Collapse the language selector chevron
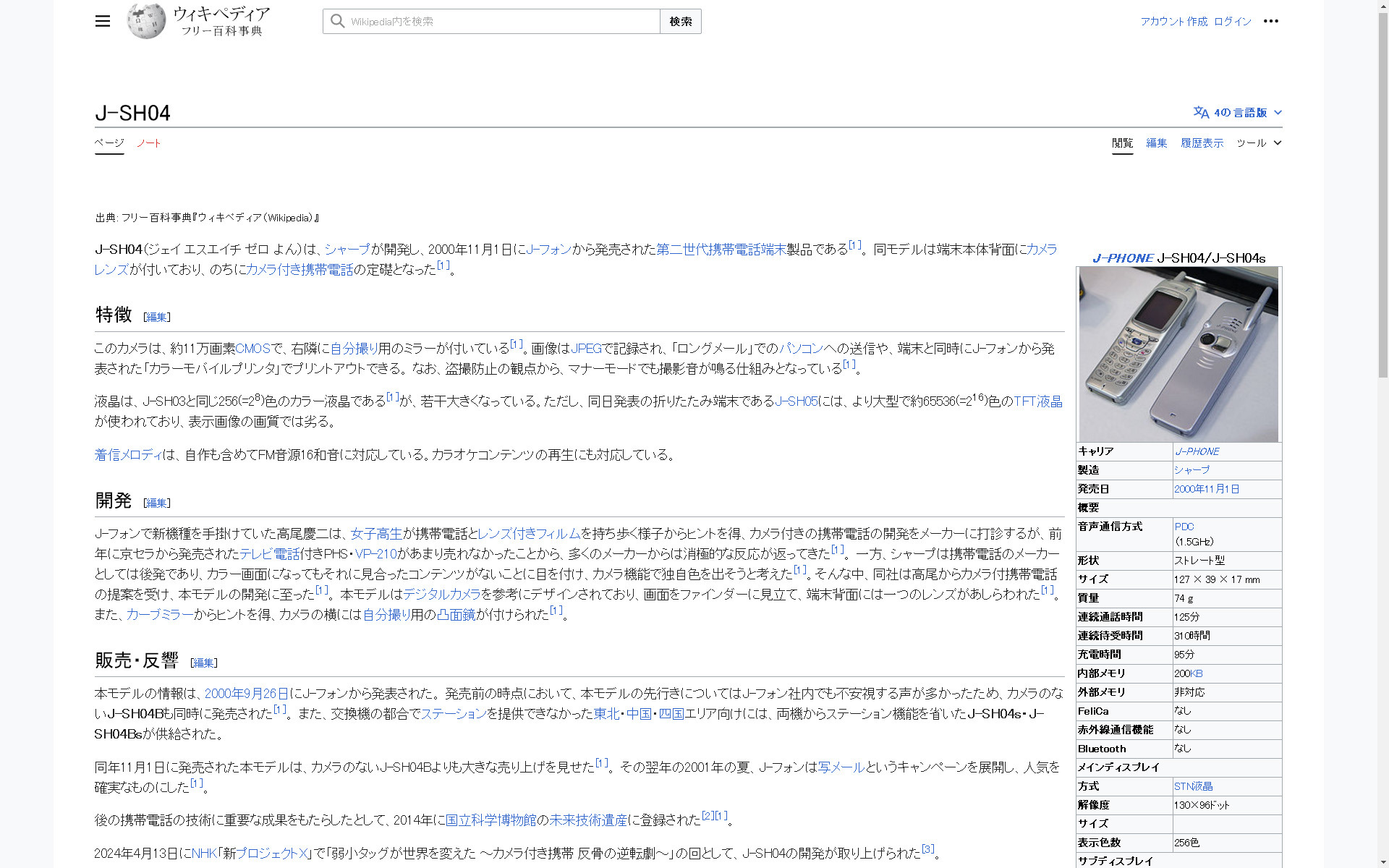 point(1278,112)
